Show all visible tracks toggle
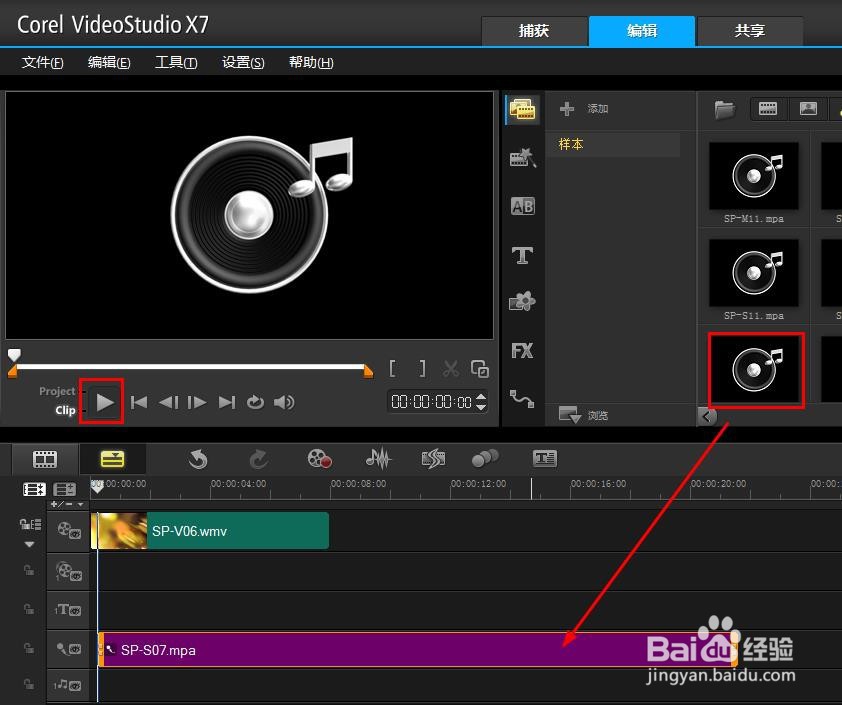The width and height of the screenshot is (842, 705). pos(34,489)
